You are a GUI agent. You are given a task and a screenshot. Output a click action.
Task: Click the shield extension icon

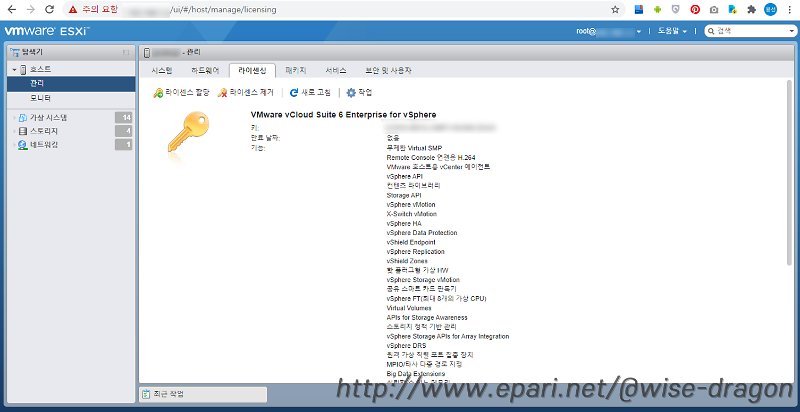[676, 10]
